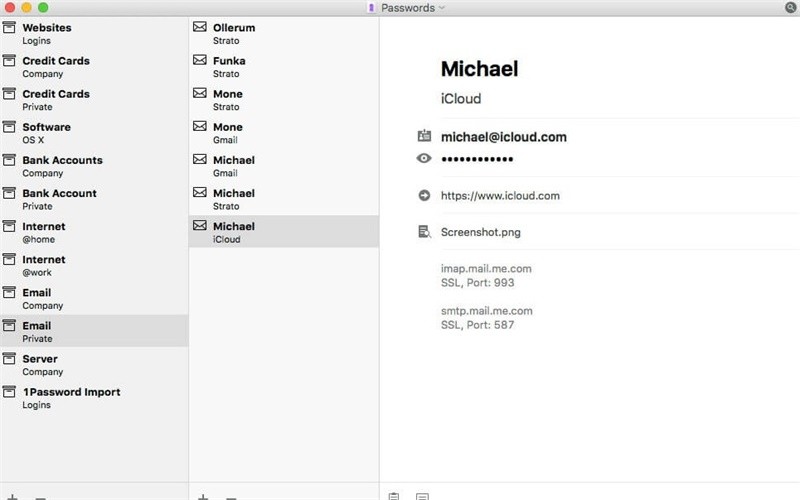Click the envelope icon of Michael Gmail
Viewport: 800px width, 500px height.
coord(200,159)
